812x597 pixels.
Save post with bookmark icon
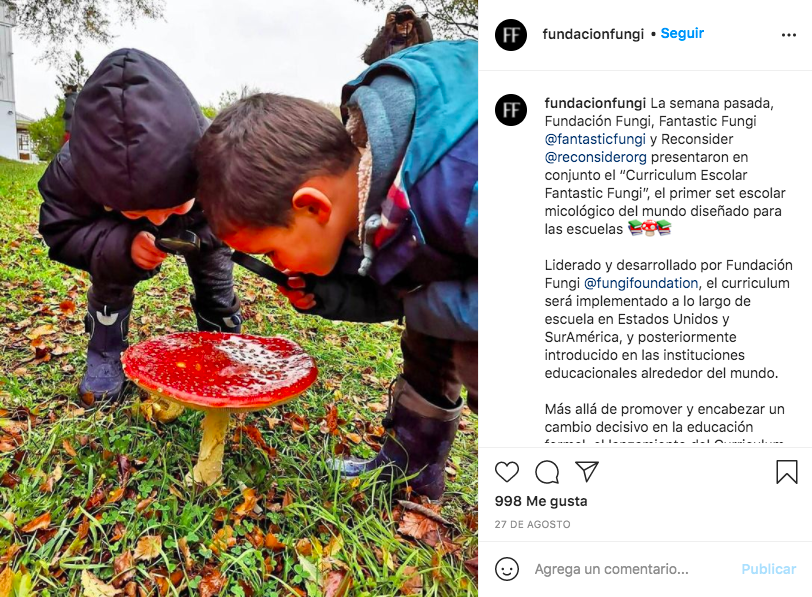(x=787, y=472)
